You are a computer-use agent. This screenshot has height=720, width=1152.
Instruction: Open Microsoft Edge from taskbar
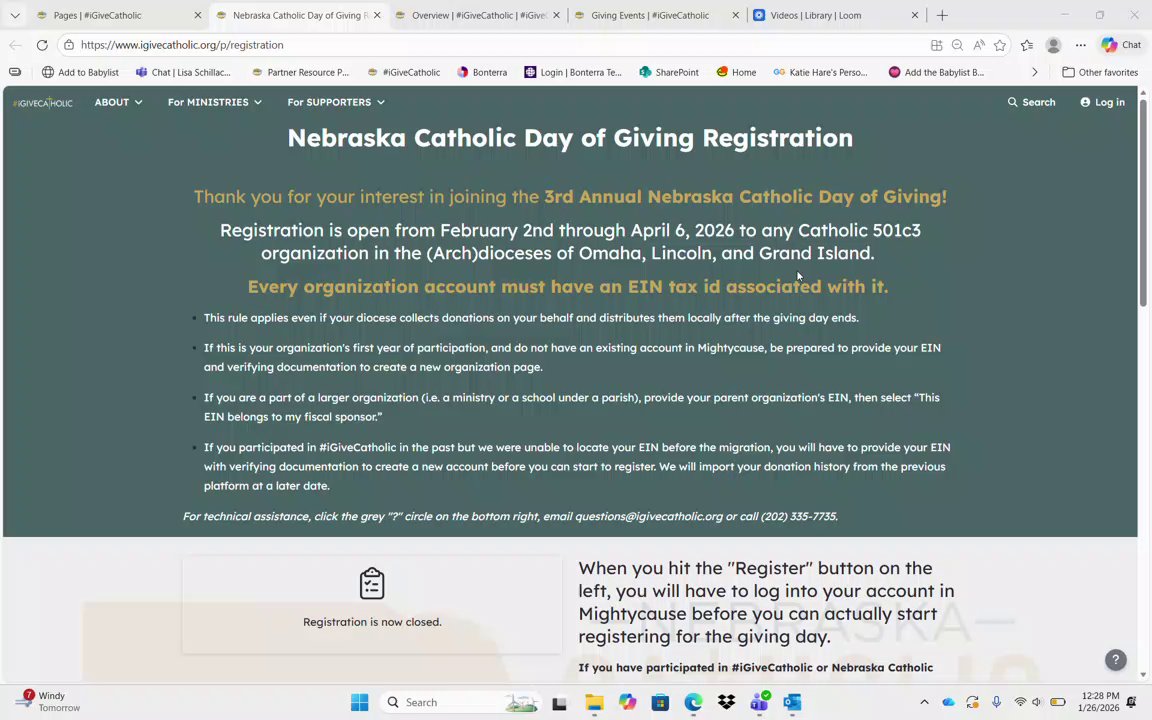click(x=694, y=702)
